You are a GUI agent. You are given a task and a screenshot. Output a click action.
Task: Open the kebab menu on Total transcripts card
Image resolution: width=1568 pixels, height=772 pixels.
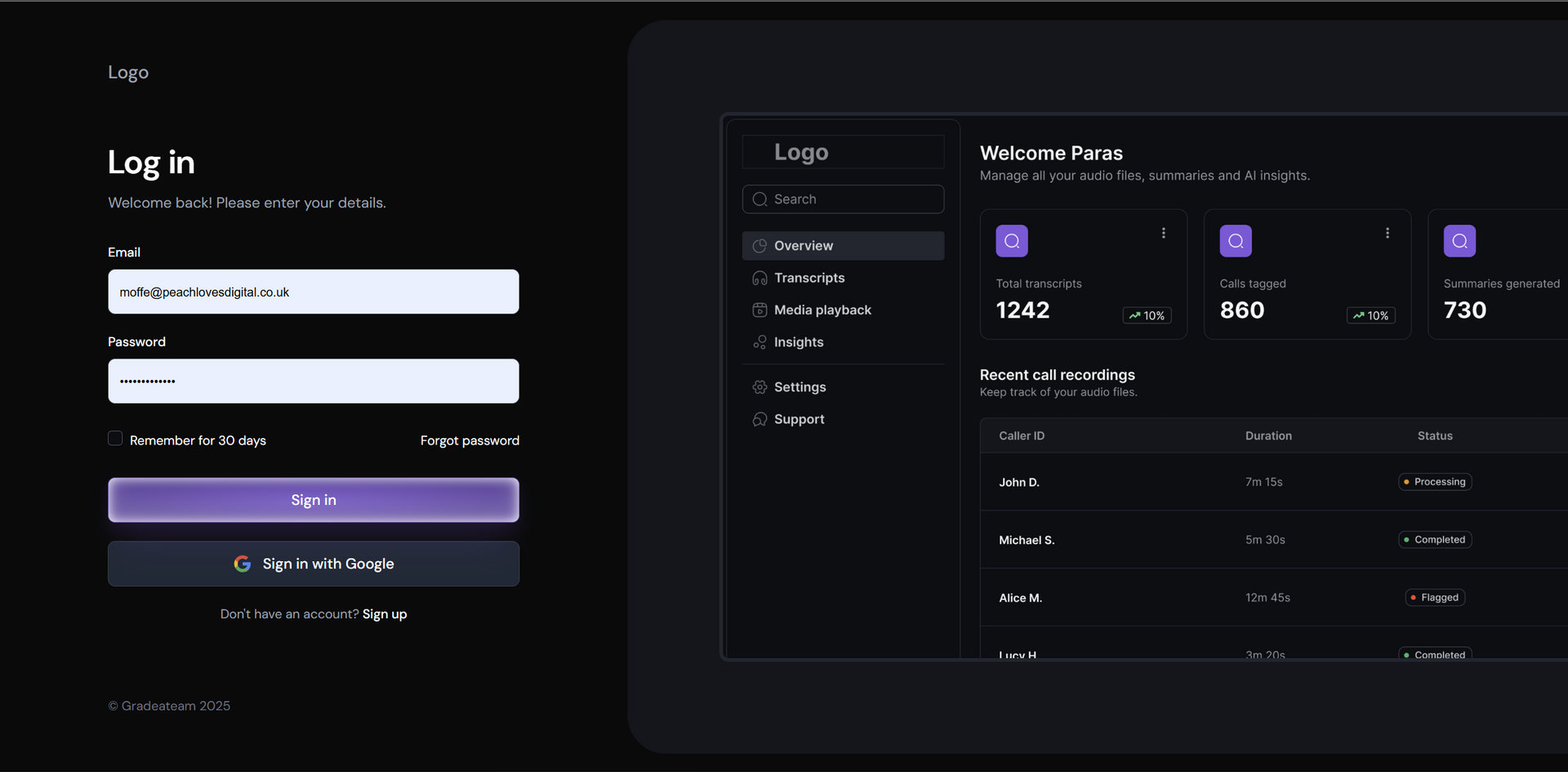click(x=1163, y=233)
